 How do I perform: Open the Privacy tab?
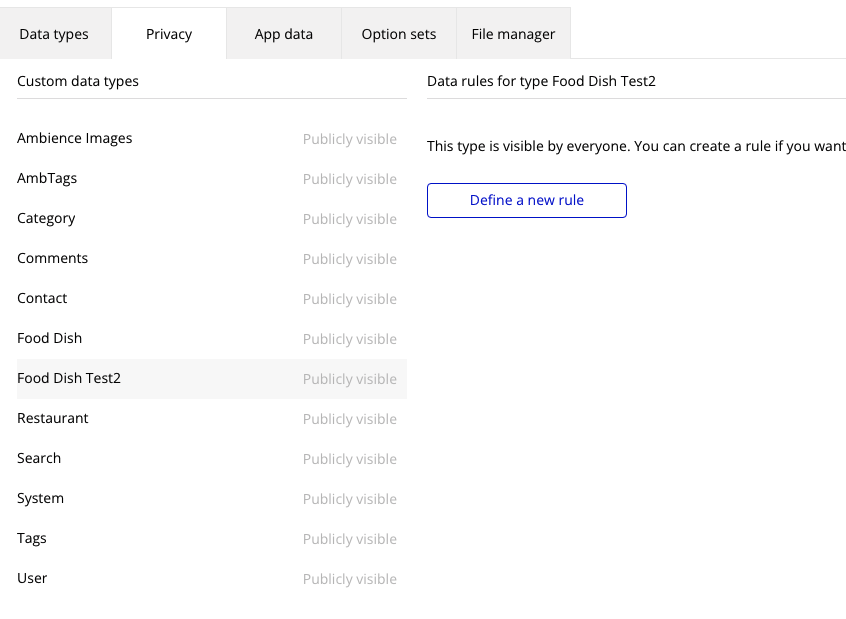[x=169, y=34]
